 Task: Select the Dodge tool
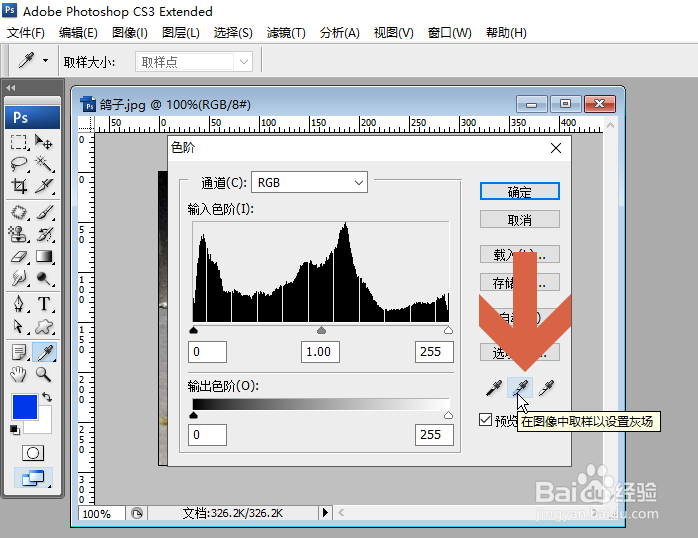point(44,278)
